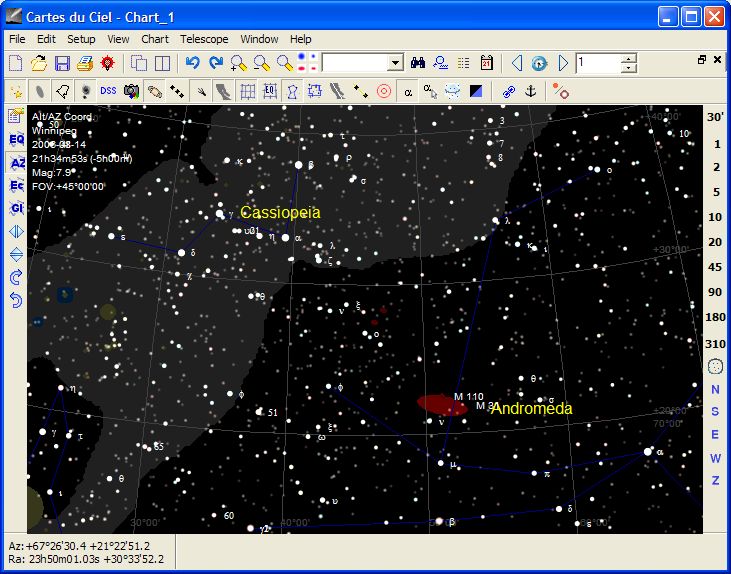Switch to EQ equatorial coordinate mode
This screenshot has height=574, width=731.
click(16, 139)
